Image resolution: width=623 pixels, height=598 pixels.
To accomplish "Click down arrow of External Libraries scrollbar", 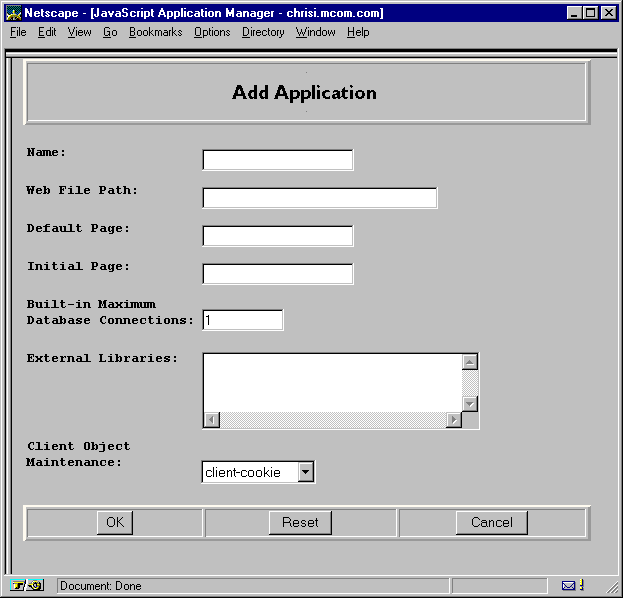I will 470,404.
